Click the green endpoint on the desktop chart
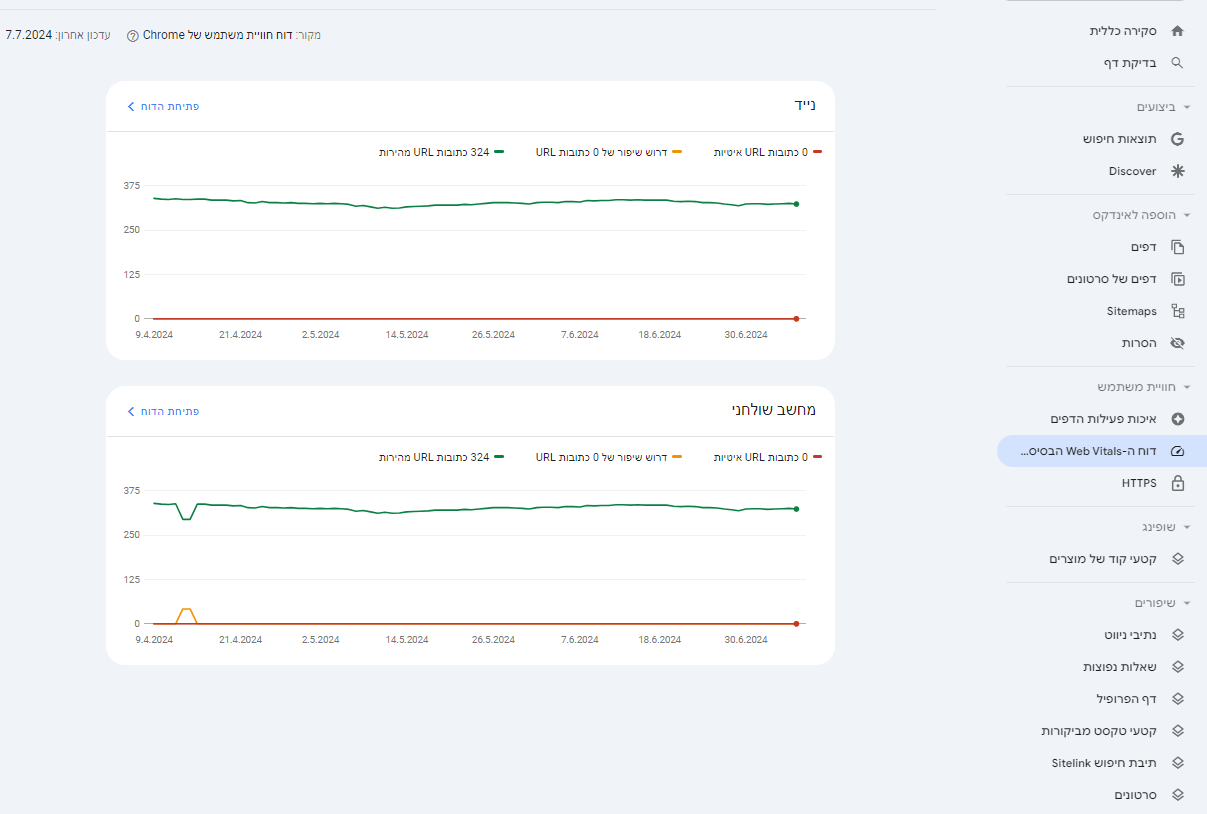This screenshot has height=814, width=1207. [796, 509]
